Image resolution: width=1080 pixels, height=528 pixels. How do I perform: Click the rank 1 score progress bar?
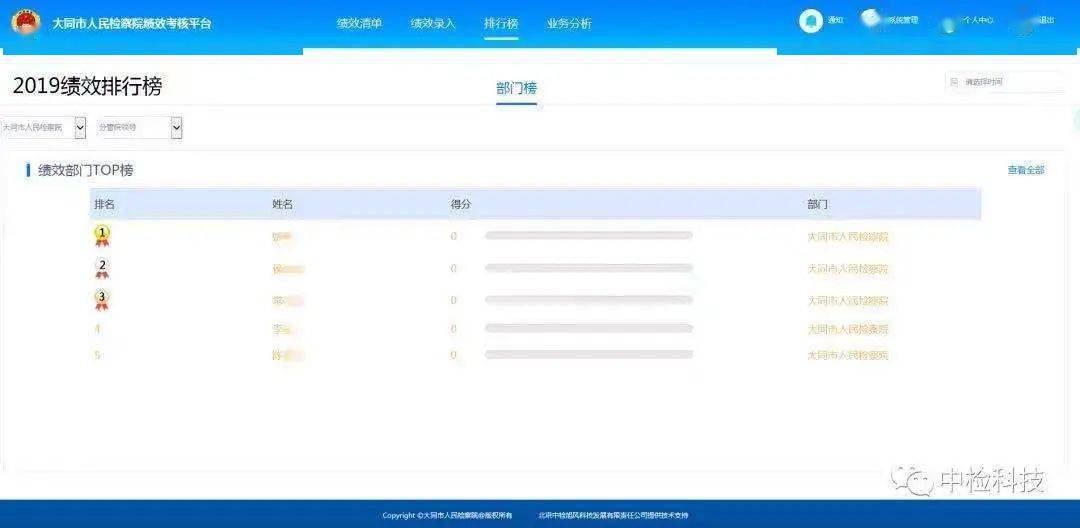589,235
